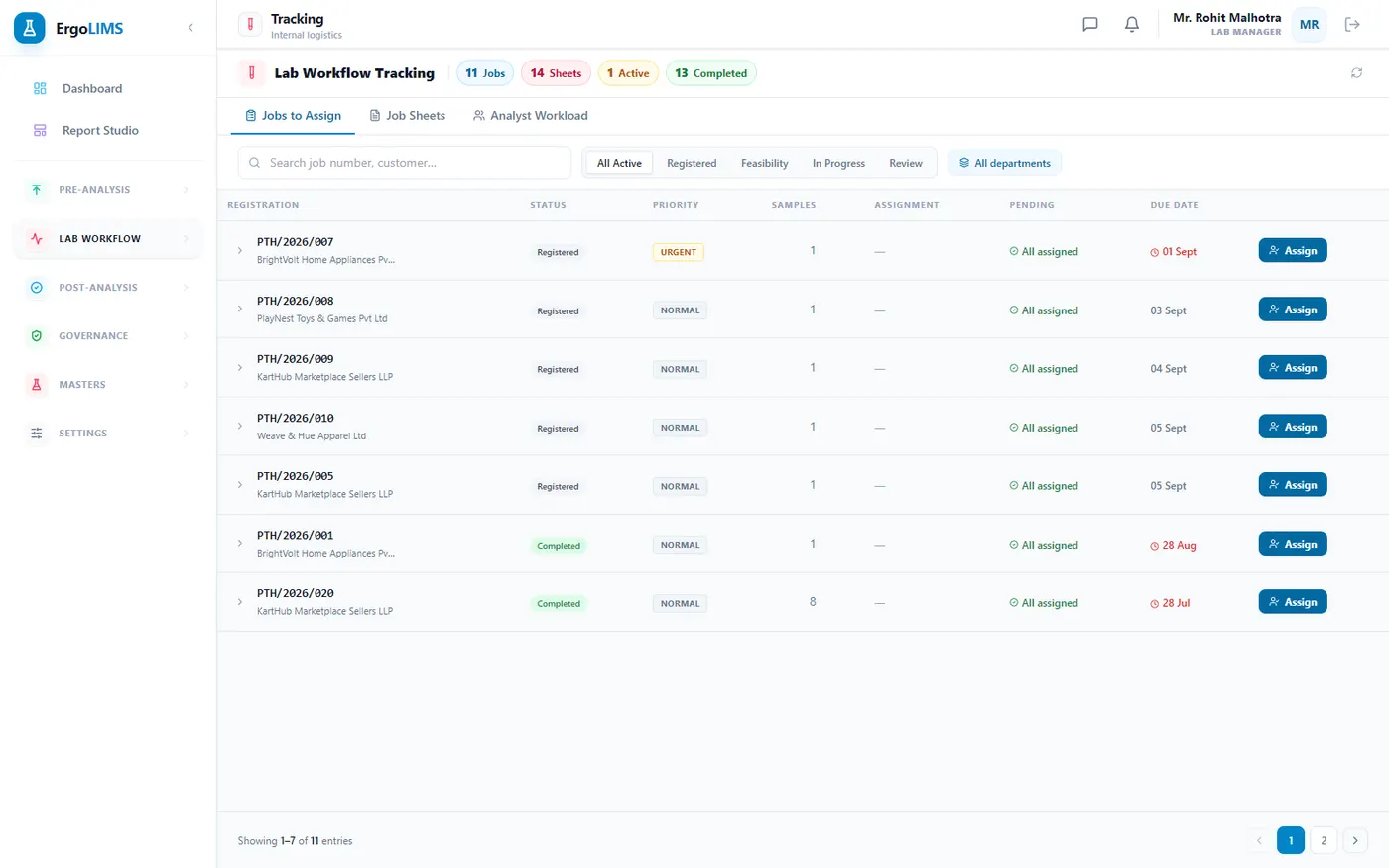Expand the GOVERNANCE section chevron
The image size is (1389, 868).
186,335
